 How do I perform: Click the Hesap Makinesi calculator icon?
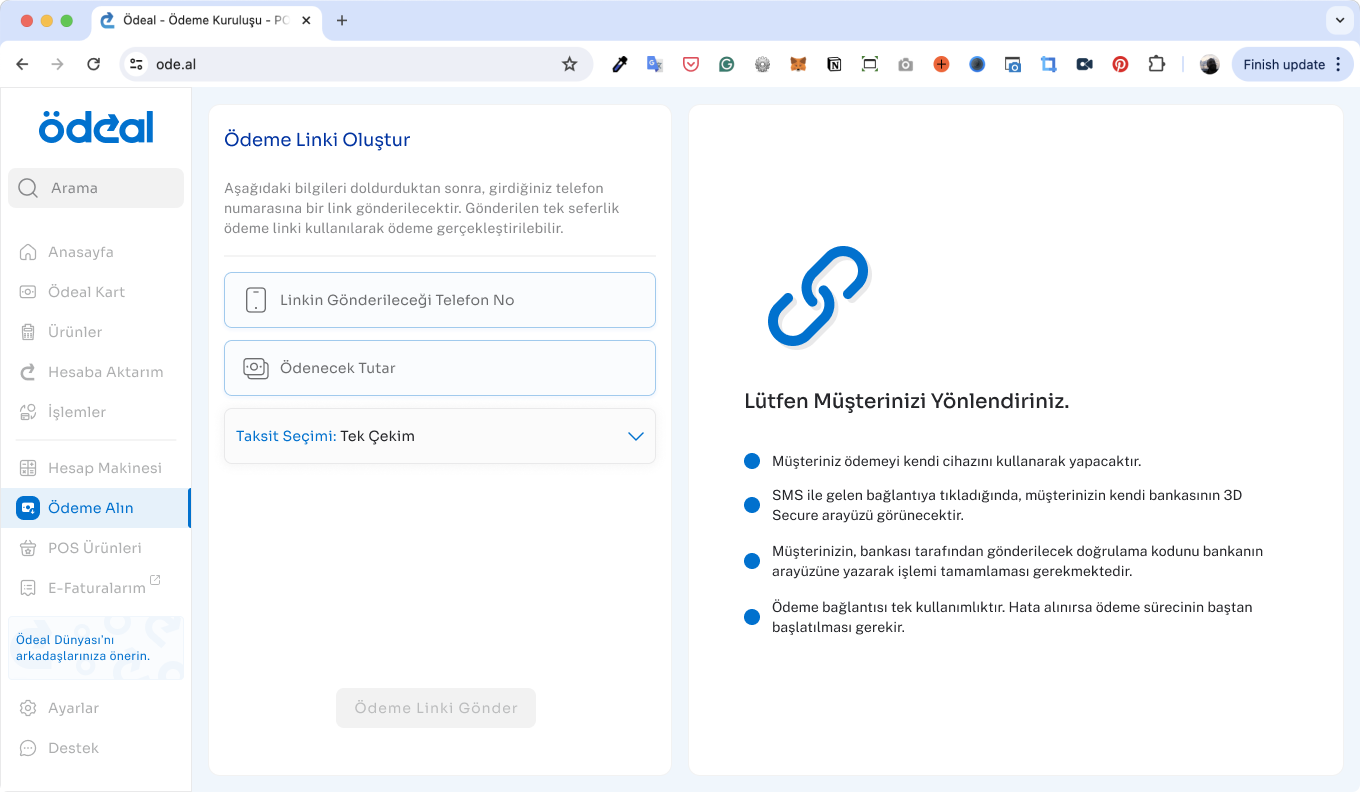28,468
